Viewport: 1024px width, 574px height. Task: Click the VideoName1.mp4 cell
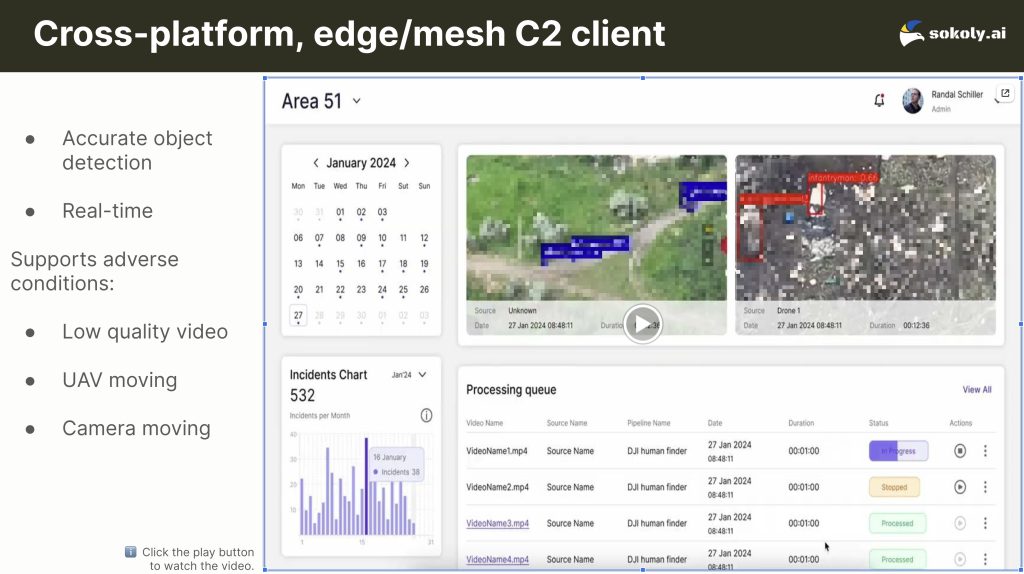click(497, 451)
